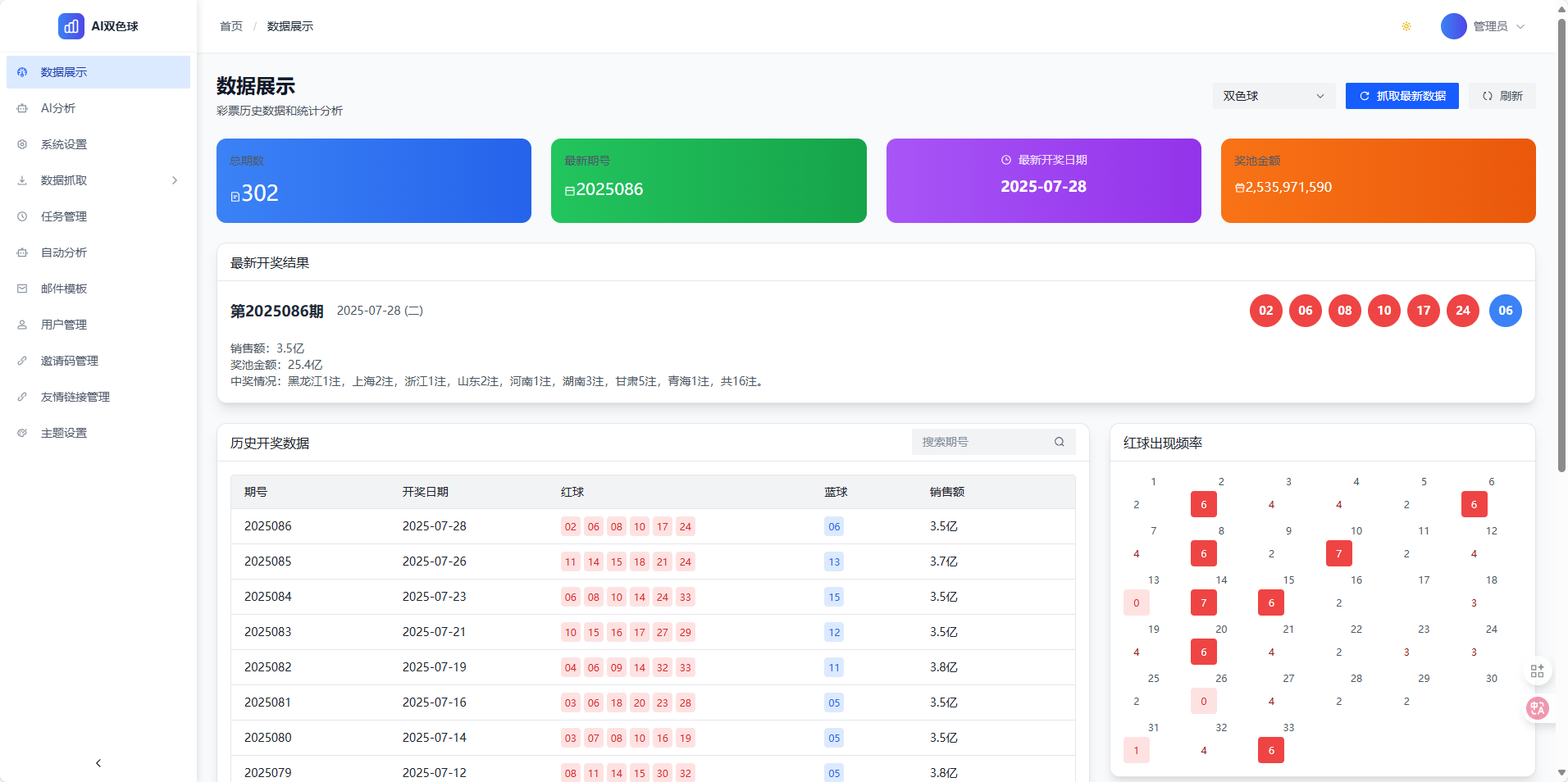The height and width of the screenshot is (782, 1568).
Task: Open the floating language switcher icon
Action: (1537, 708)
